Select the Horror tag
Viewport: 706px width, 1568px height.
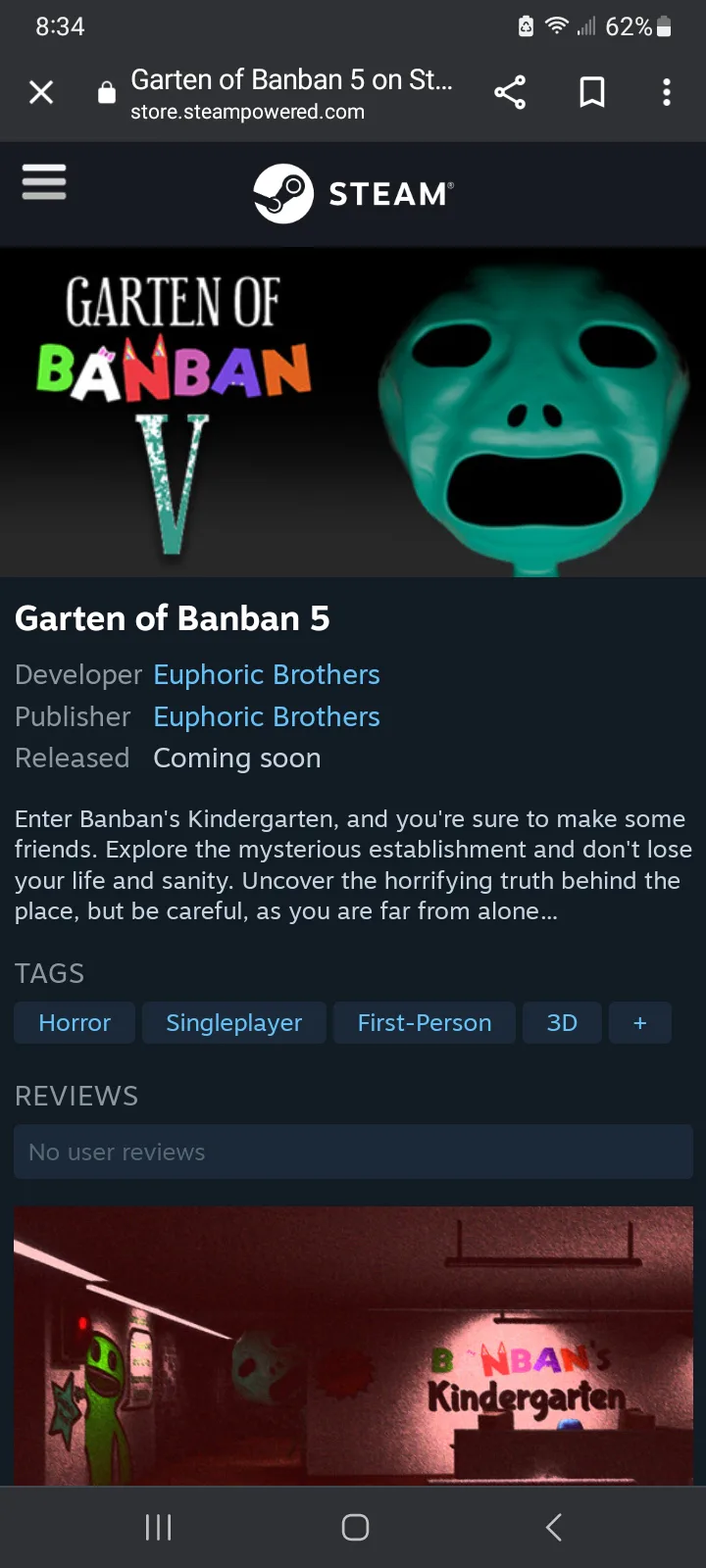point(75,1022)
